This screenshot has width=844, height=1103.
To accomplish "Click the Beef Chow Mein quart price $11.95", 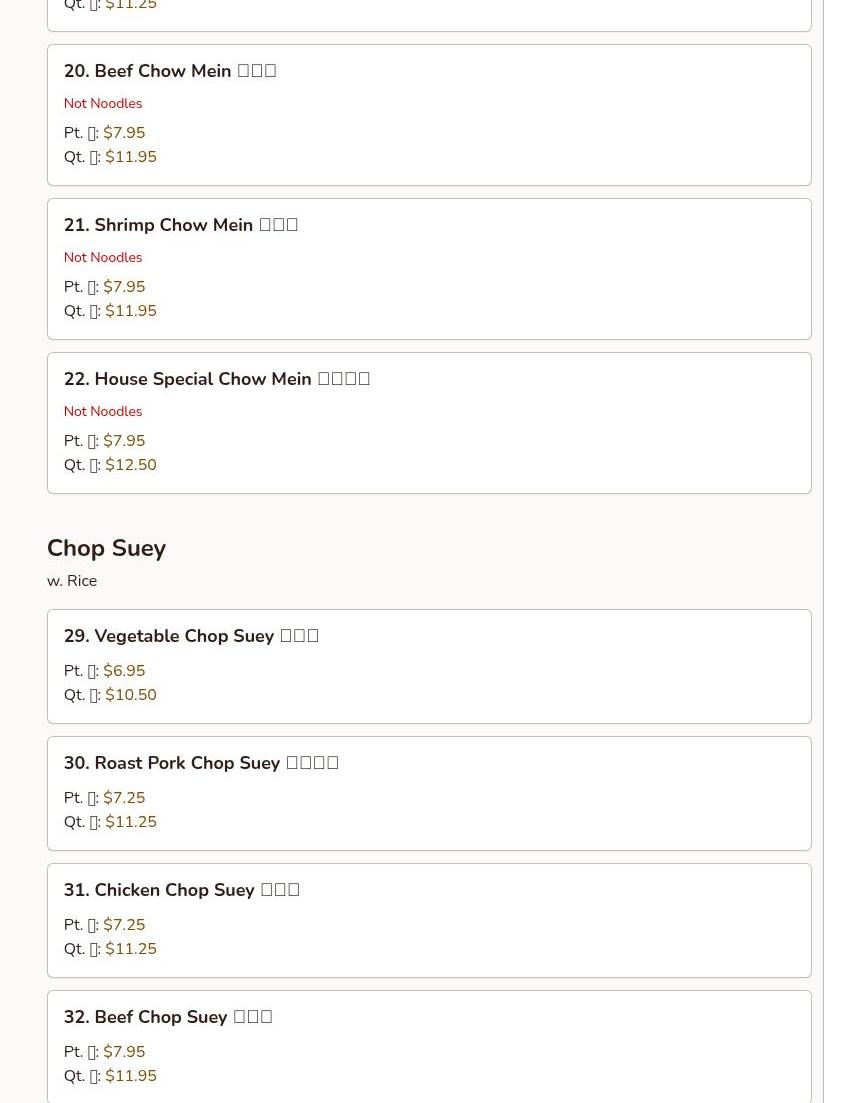I will coord(131,157).
